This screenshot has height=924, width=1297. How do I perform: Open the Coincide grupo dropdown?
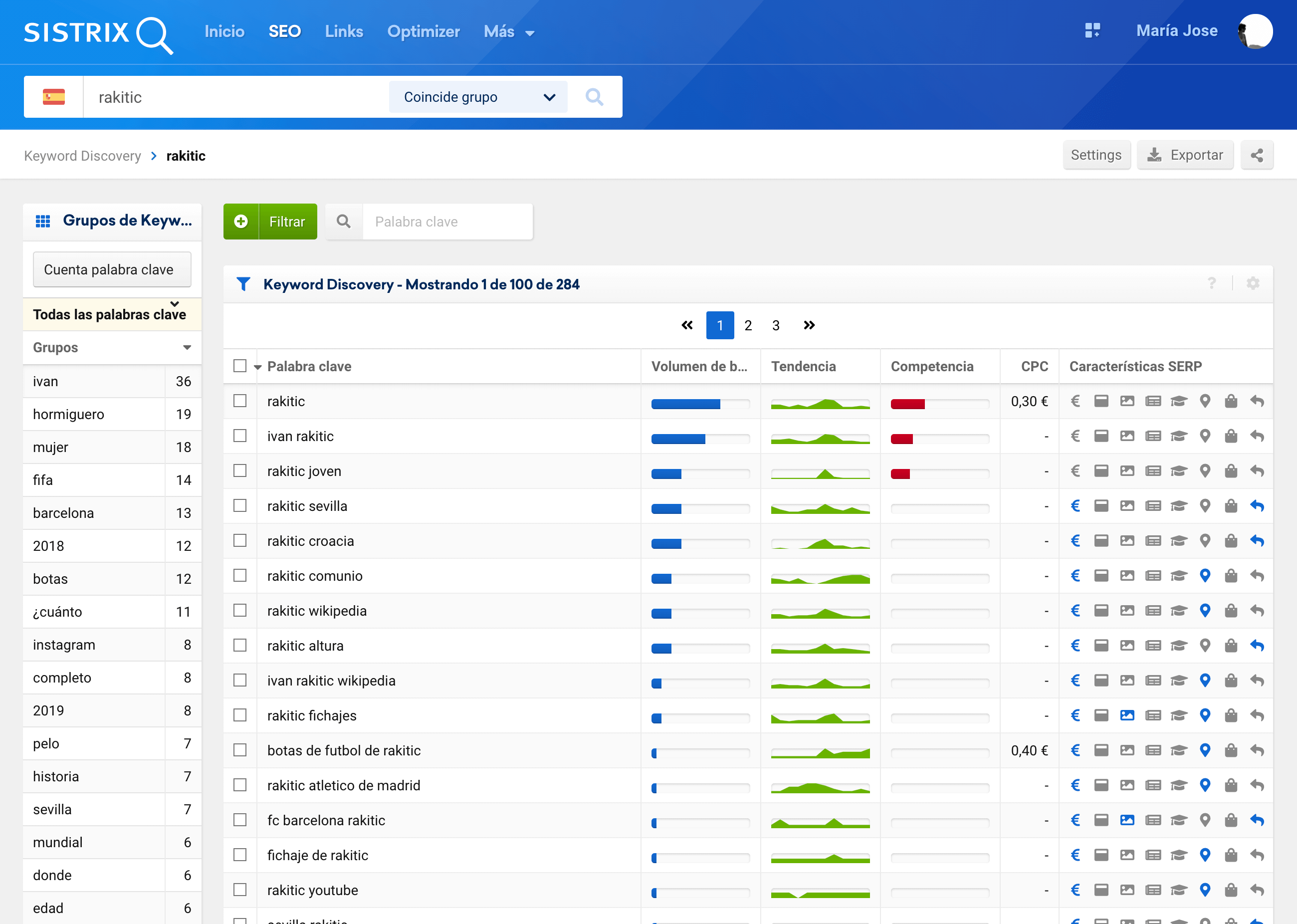[x=478, y=97]
